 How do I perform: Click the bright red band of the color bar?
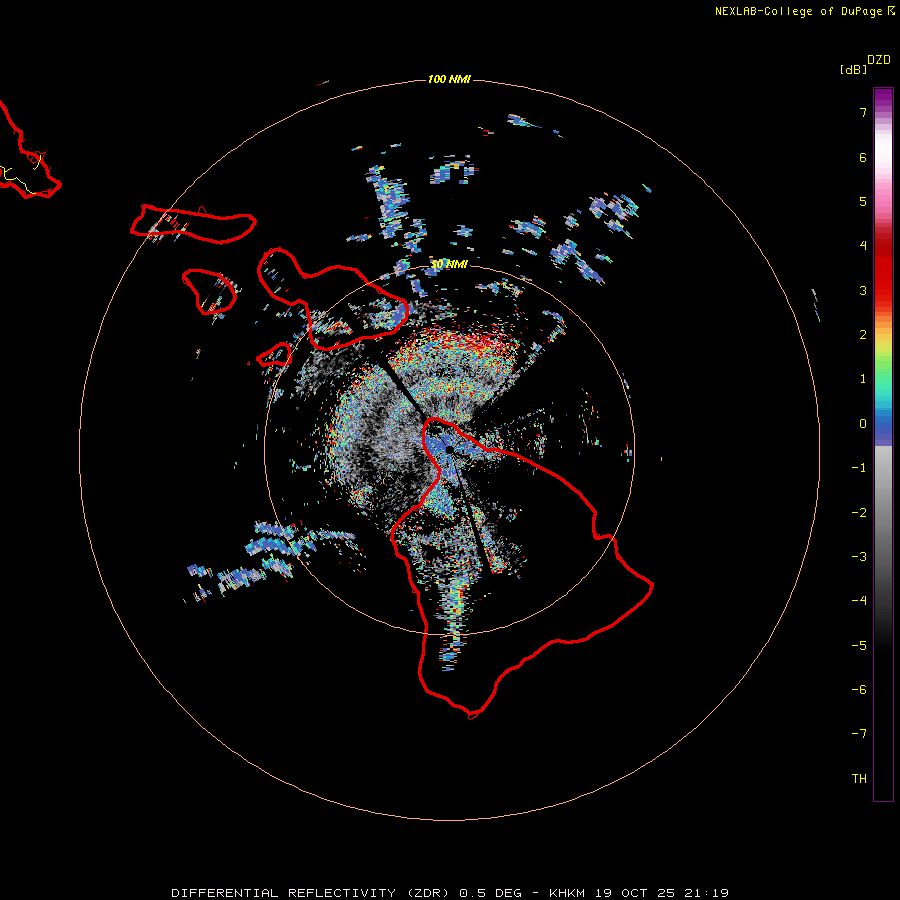(x=883, y=273)
